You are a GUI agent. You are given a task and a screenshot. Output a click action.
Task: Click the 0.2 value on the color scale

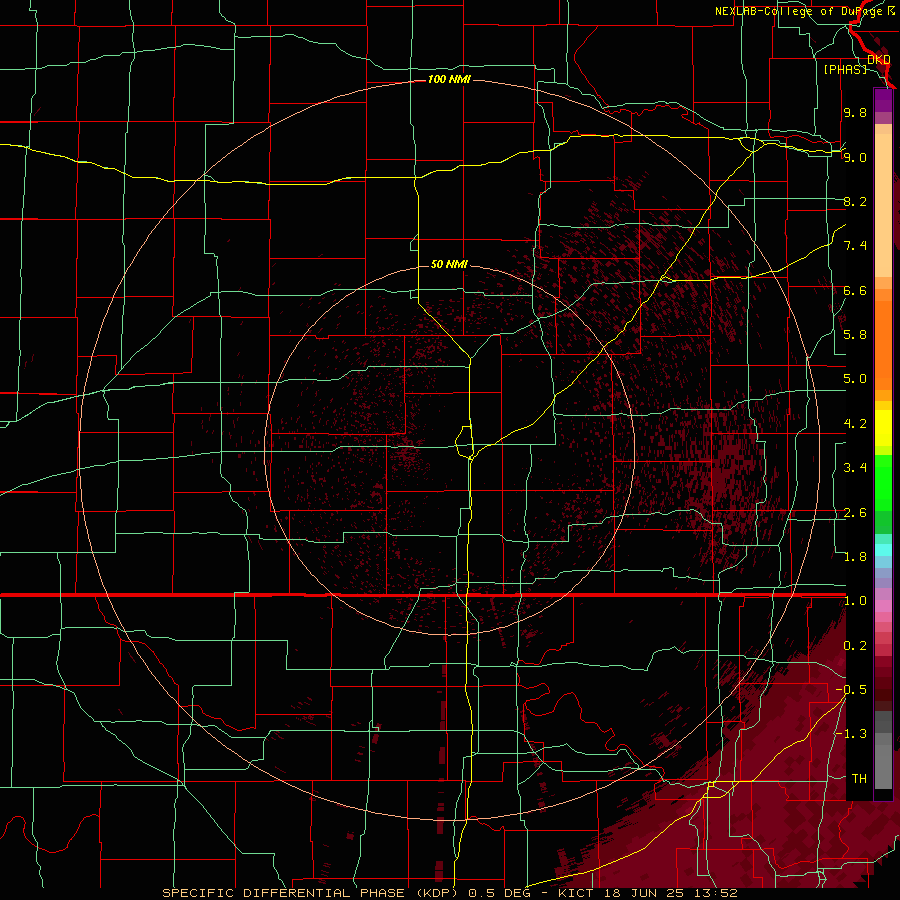(855, 646)
